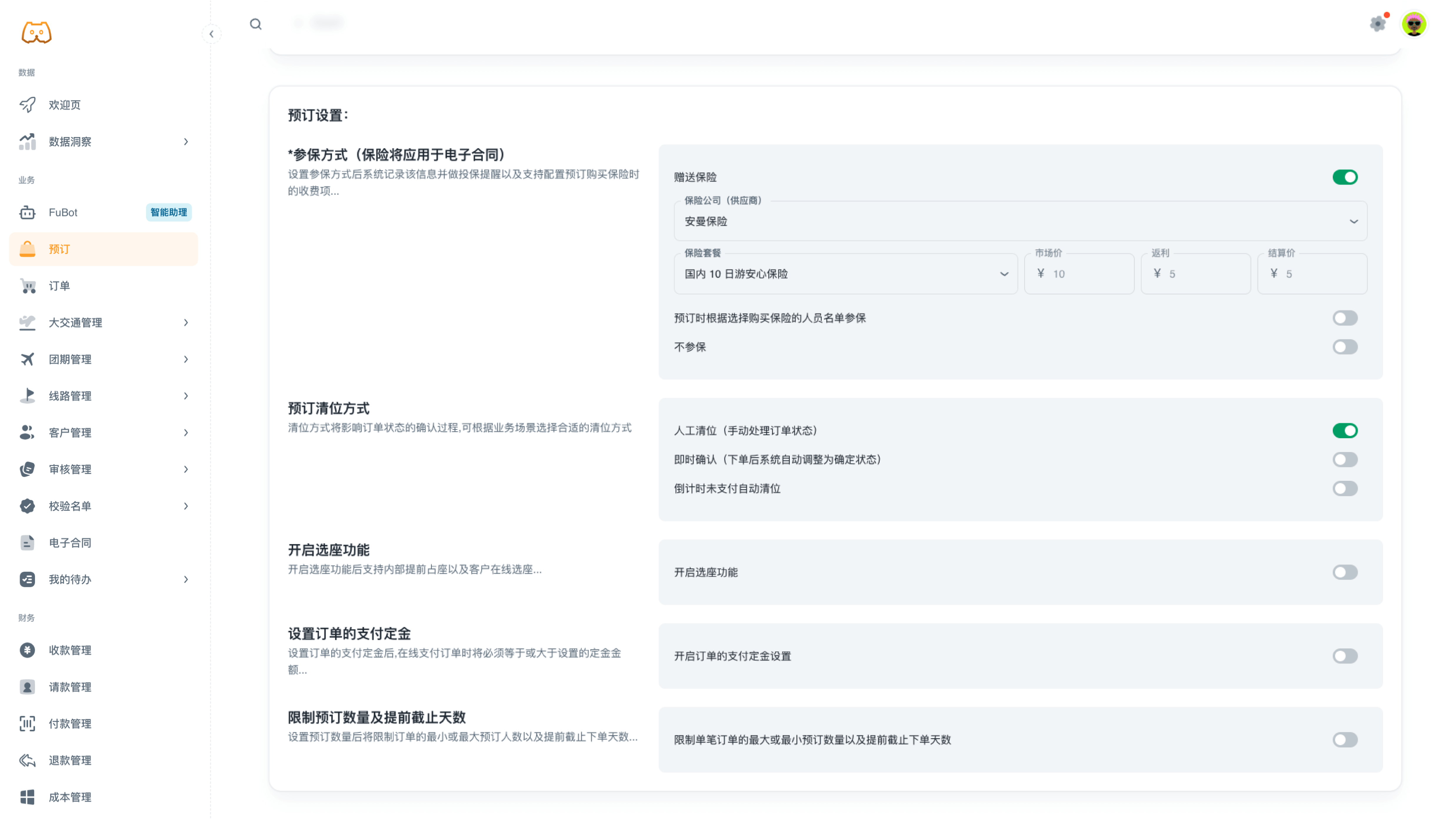The image size is (1456, 819).
Task: Click the rocket icon for 欢迎页
Action: 27,105
